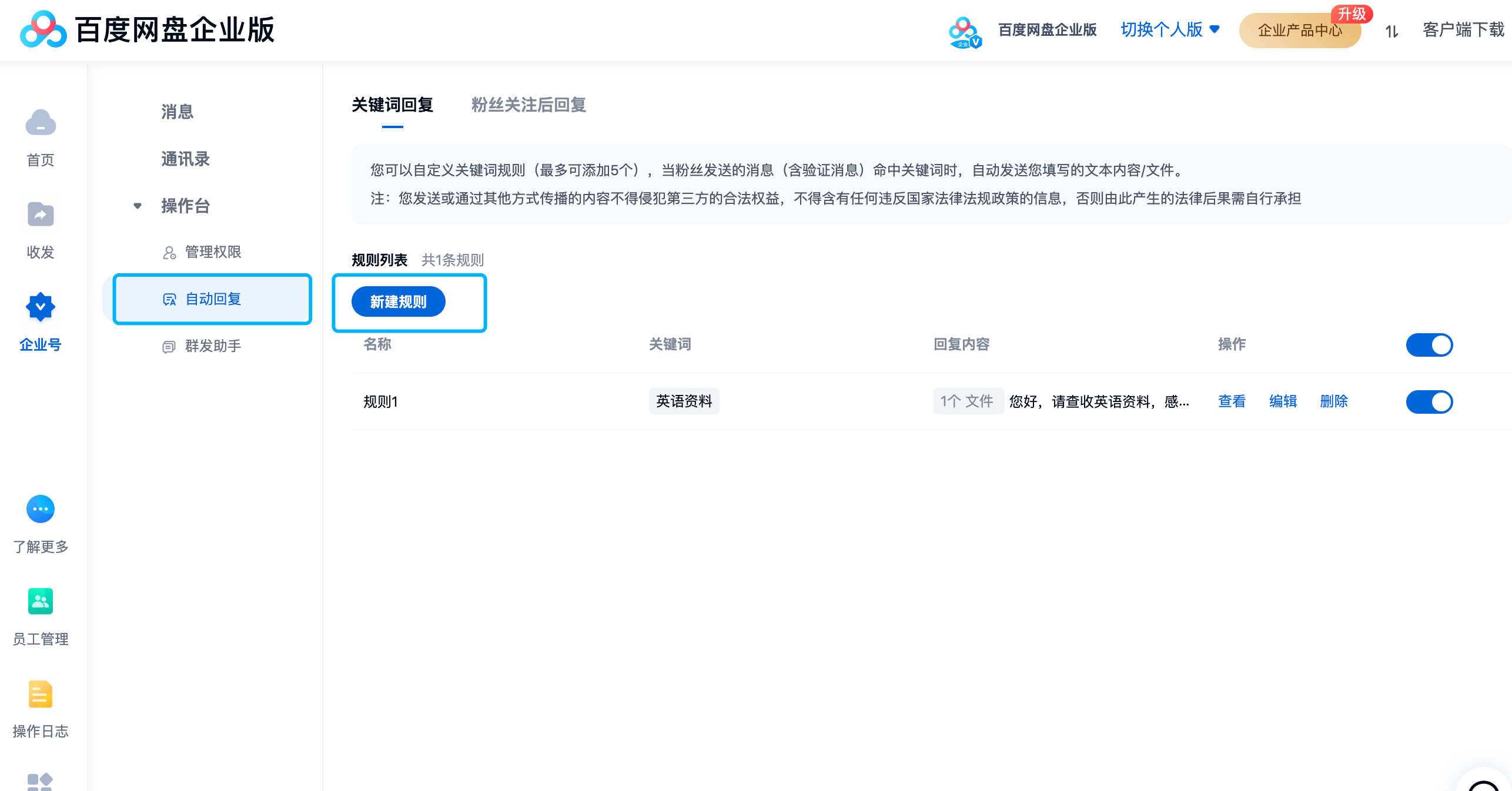
Task: Click the 管理权限 user icon
Action: coord(169,253)
